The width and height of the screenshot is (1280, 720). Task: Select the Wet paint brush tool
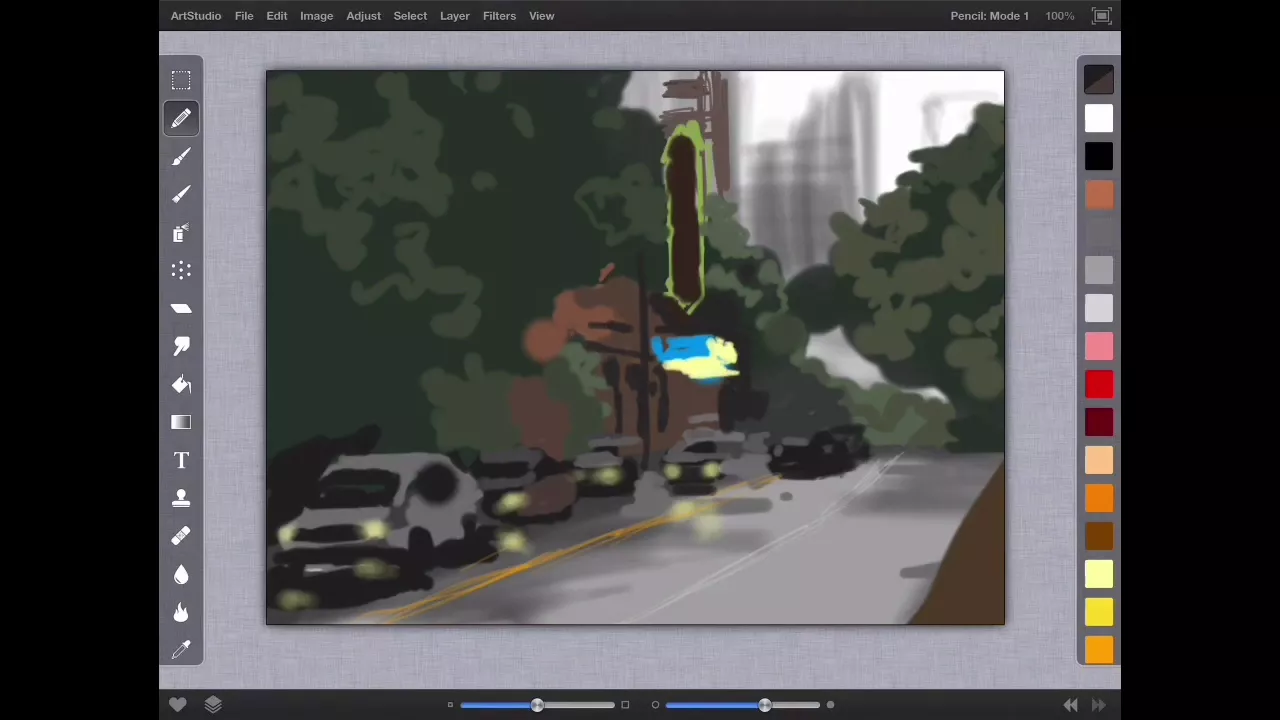pyautogui.click(x=181, y=195)
